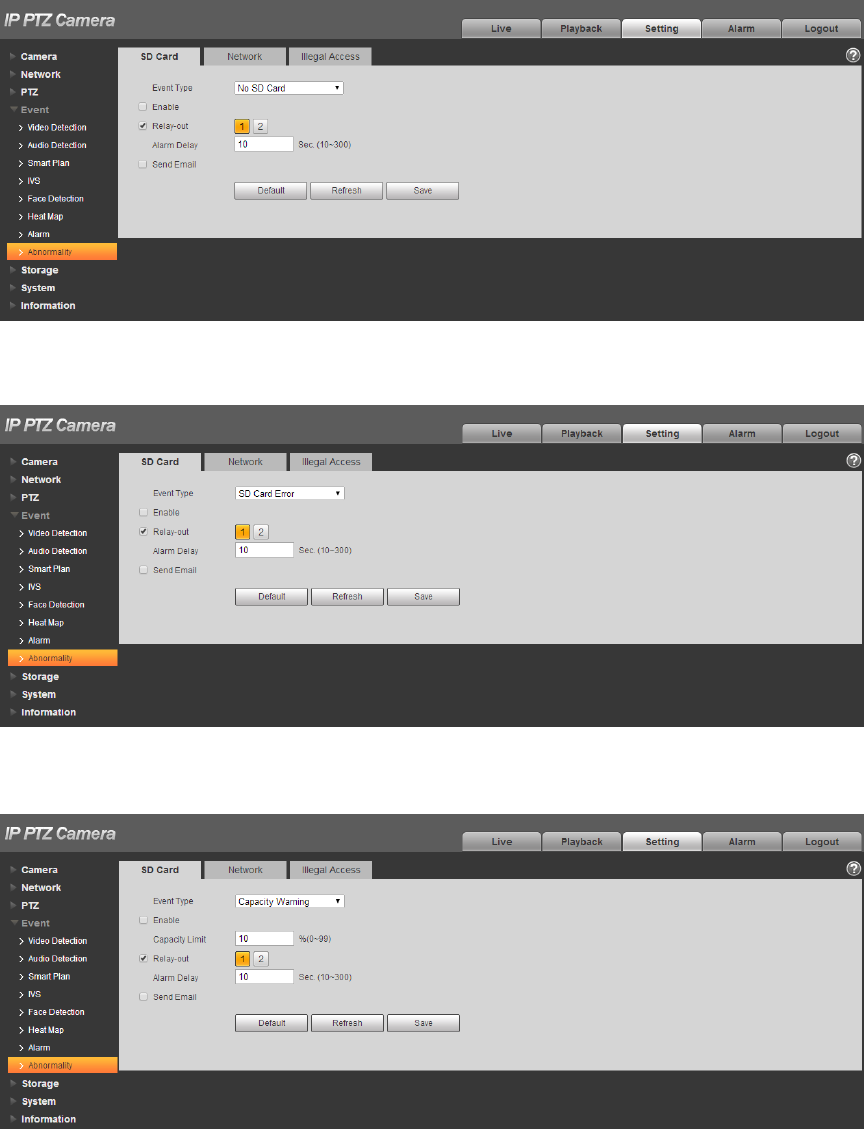The height and width of the screenshot is (1129, 864).
Task: Go to Live tab in No SD Card screen
Action: [x=501, y=28]
